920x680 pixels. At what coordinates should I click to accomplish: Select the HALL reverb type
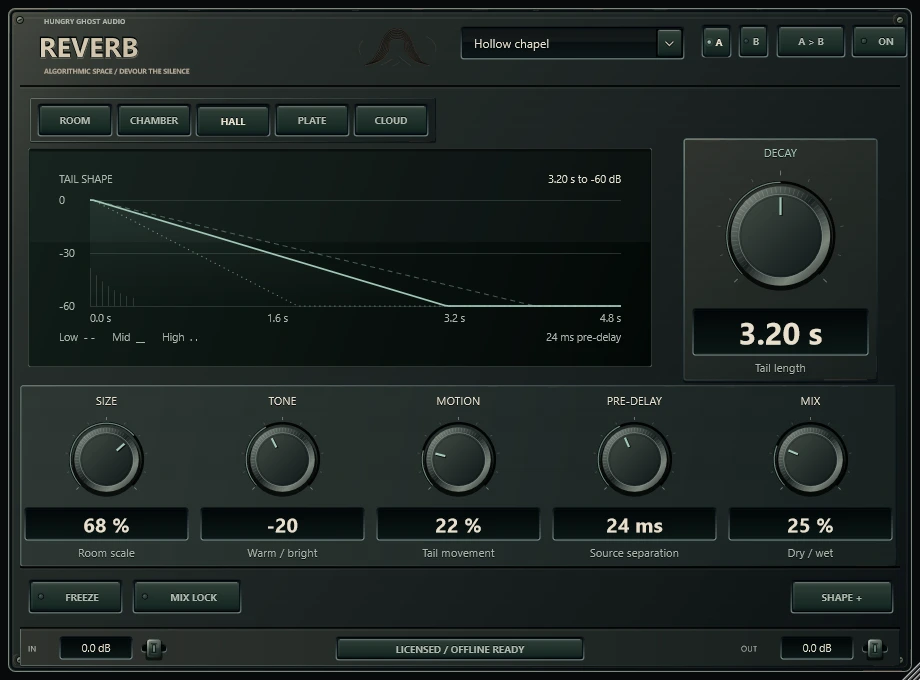click(x=233, y=121)
